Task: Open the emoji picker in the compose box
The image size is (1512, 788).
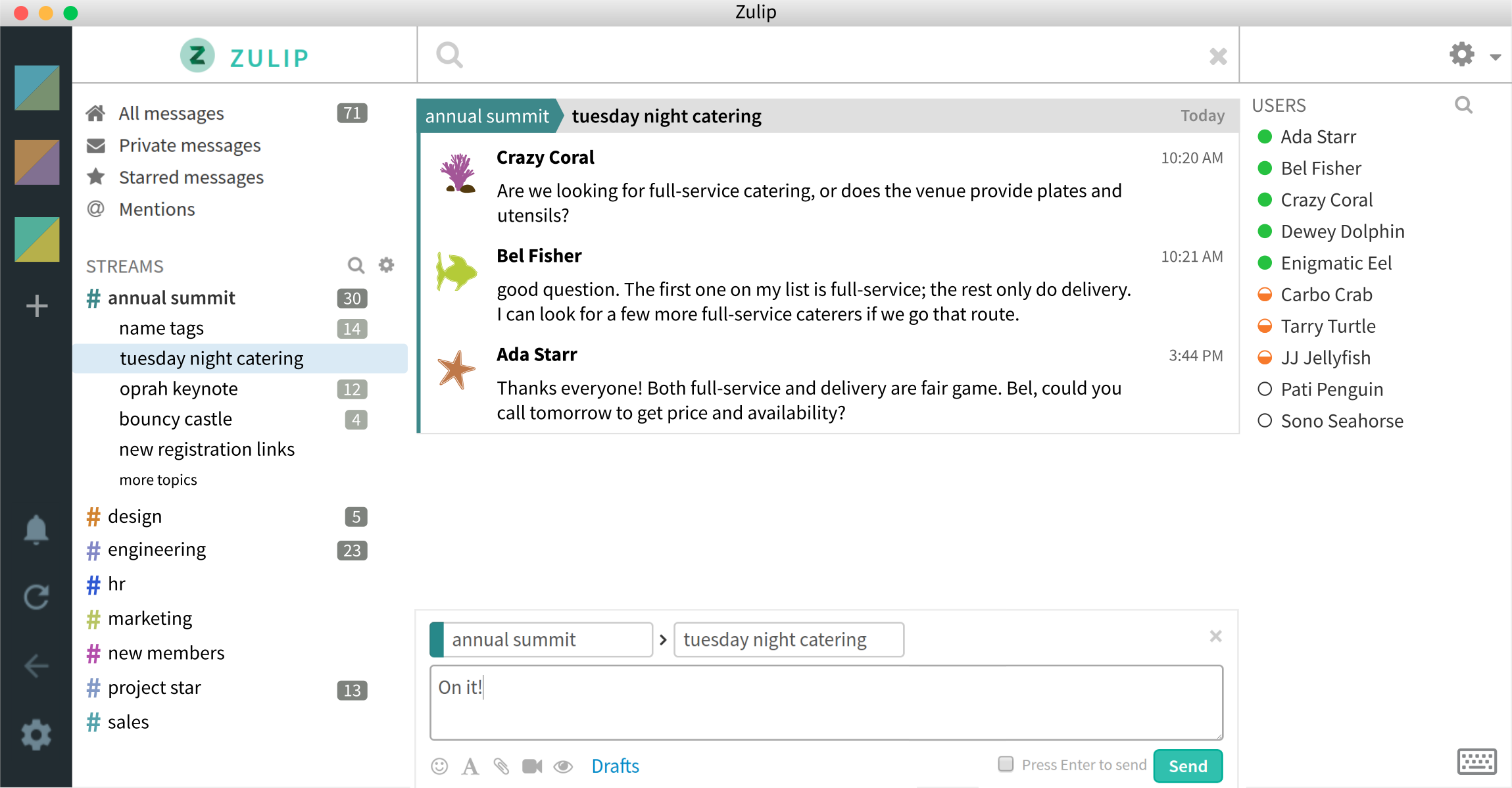Action: pyautogui.click(x=439, y=766)
